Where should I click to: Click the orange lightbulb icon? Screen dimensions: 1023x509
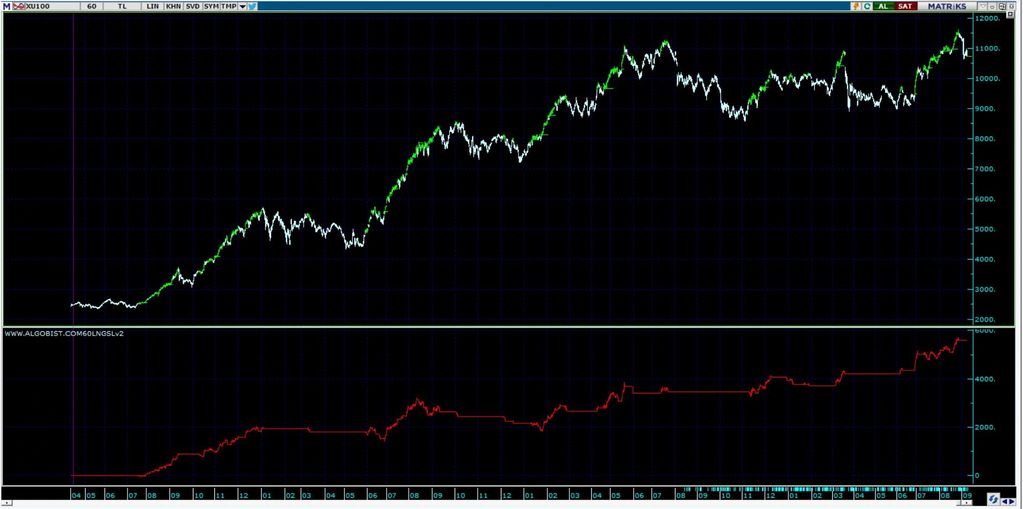click(x=855, y=7)
